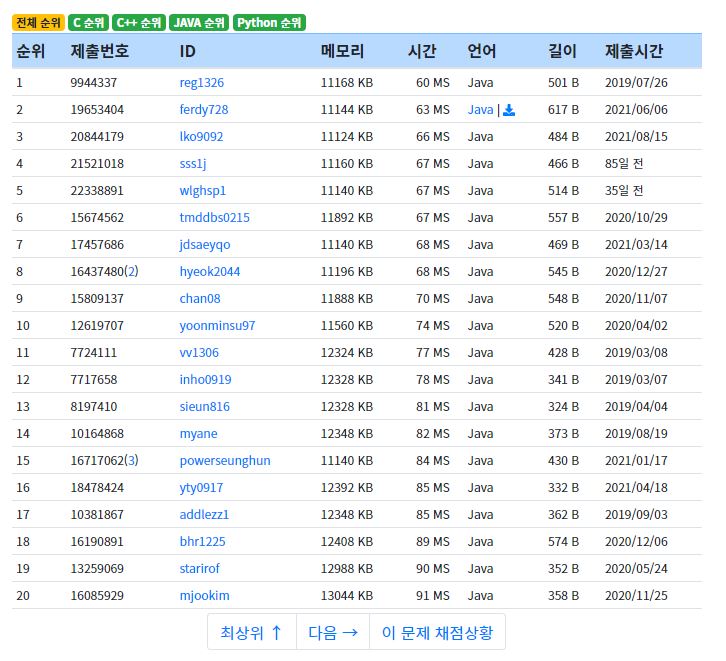The width and height of the screenshot is (726, 661).
Task: Select memory value 13044 KB
Action: (x=347, y=596)
